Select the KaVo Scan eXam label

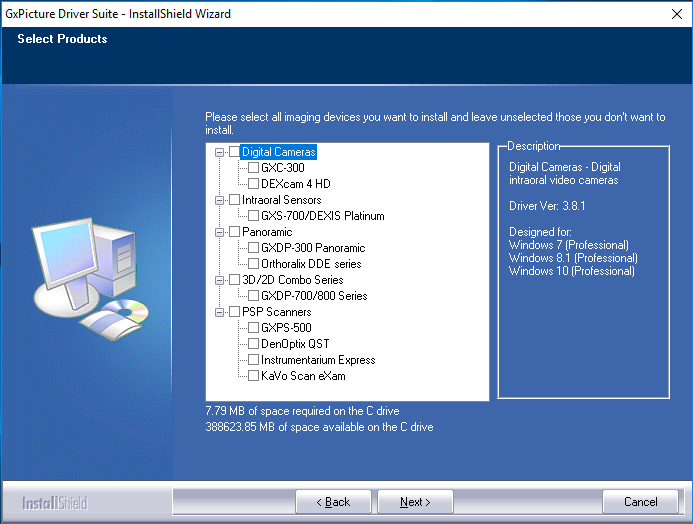tap(303, 376)
